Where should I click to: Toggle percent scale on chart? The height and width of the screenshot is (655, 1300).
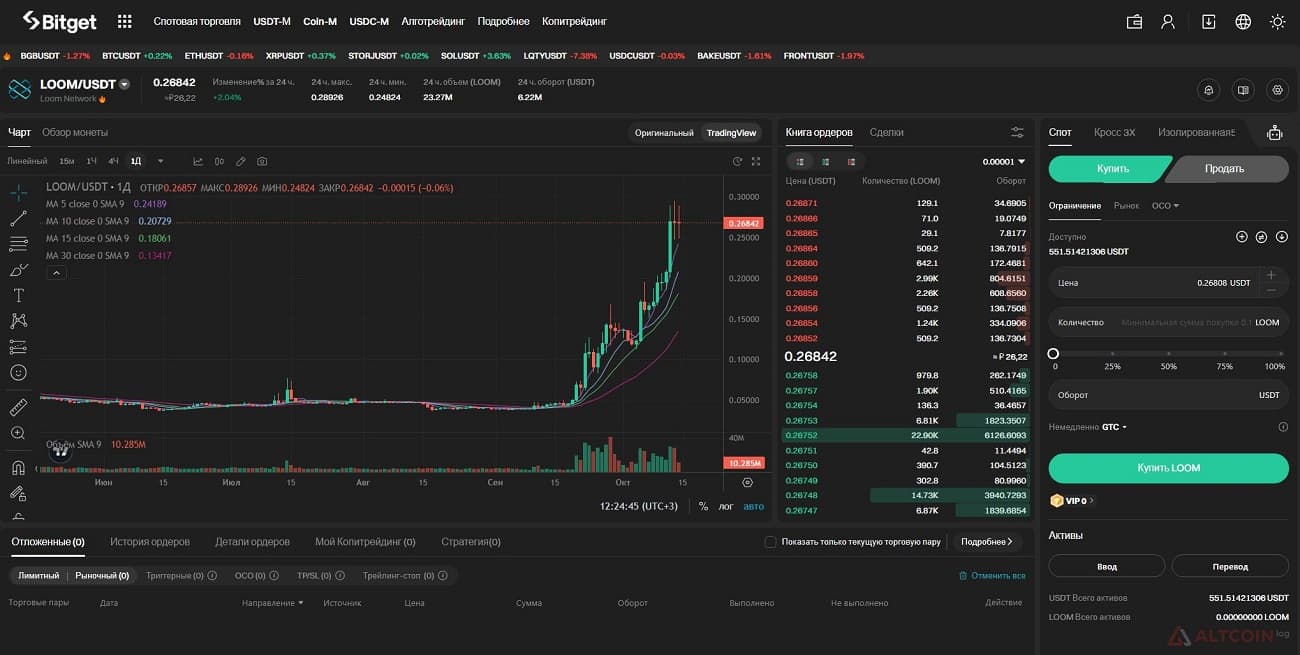point(703,506)
